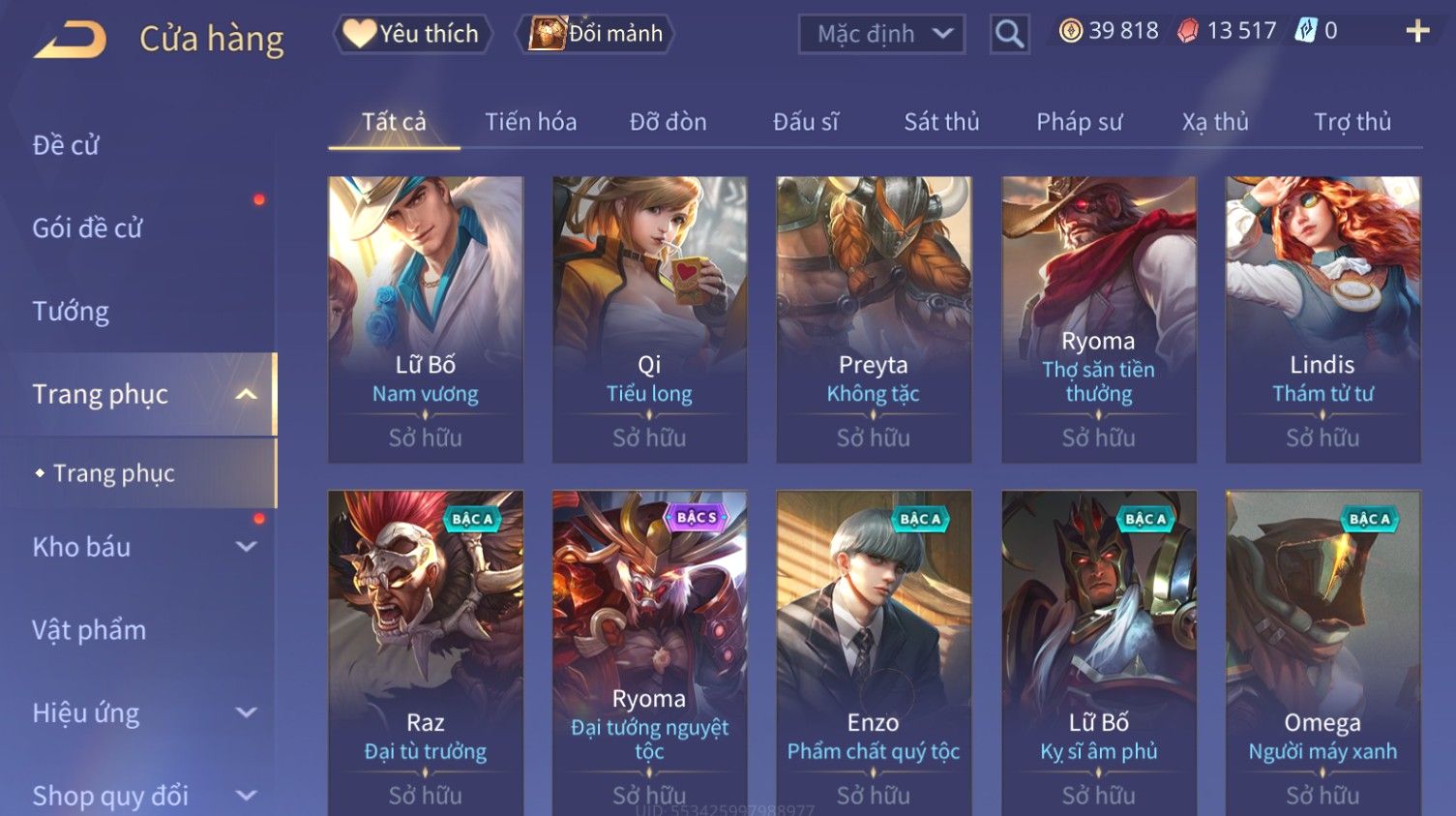The image size is (1456, 816).
Task: Open the Mặc định sort dropdown
Action: pyautogui.click(x=881, y=34)
